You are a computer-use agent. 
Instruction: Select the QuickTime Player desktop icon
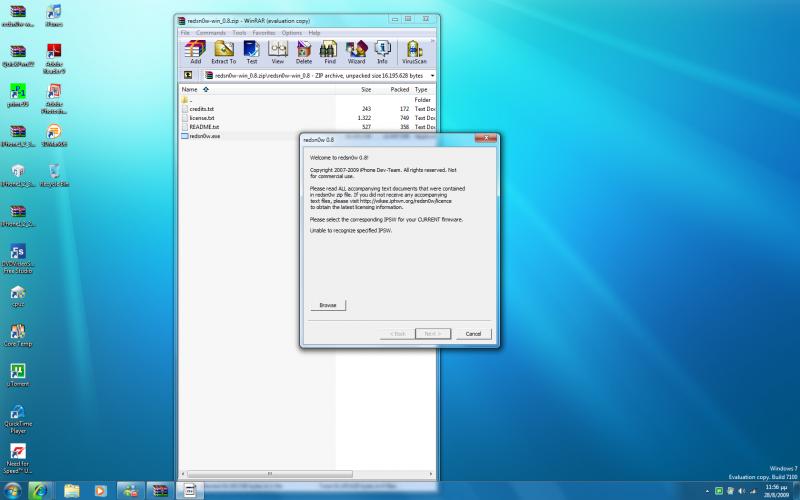18,419
